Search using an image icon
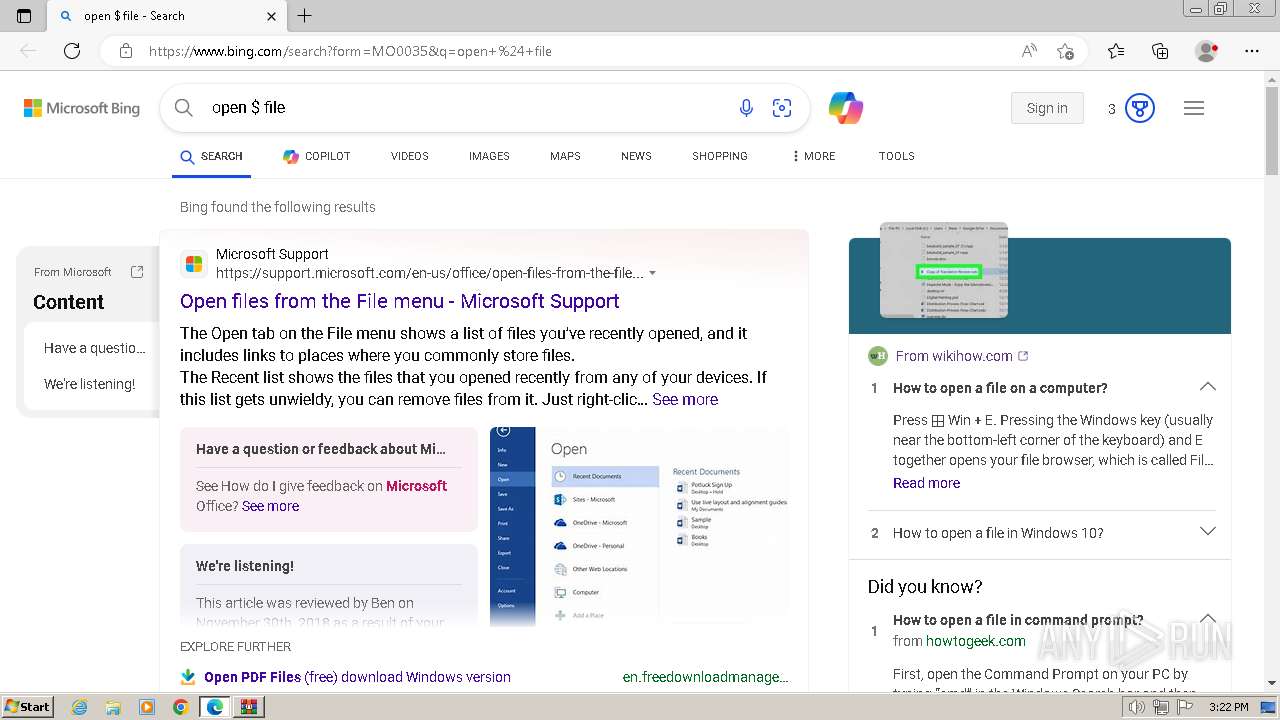Viewport: 1280px width, 720px height. (782, 108)
